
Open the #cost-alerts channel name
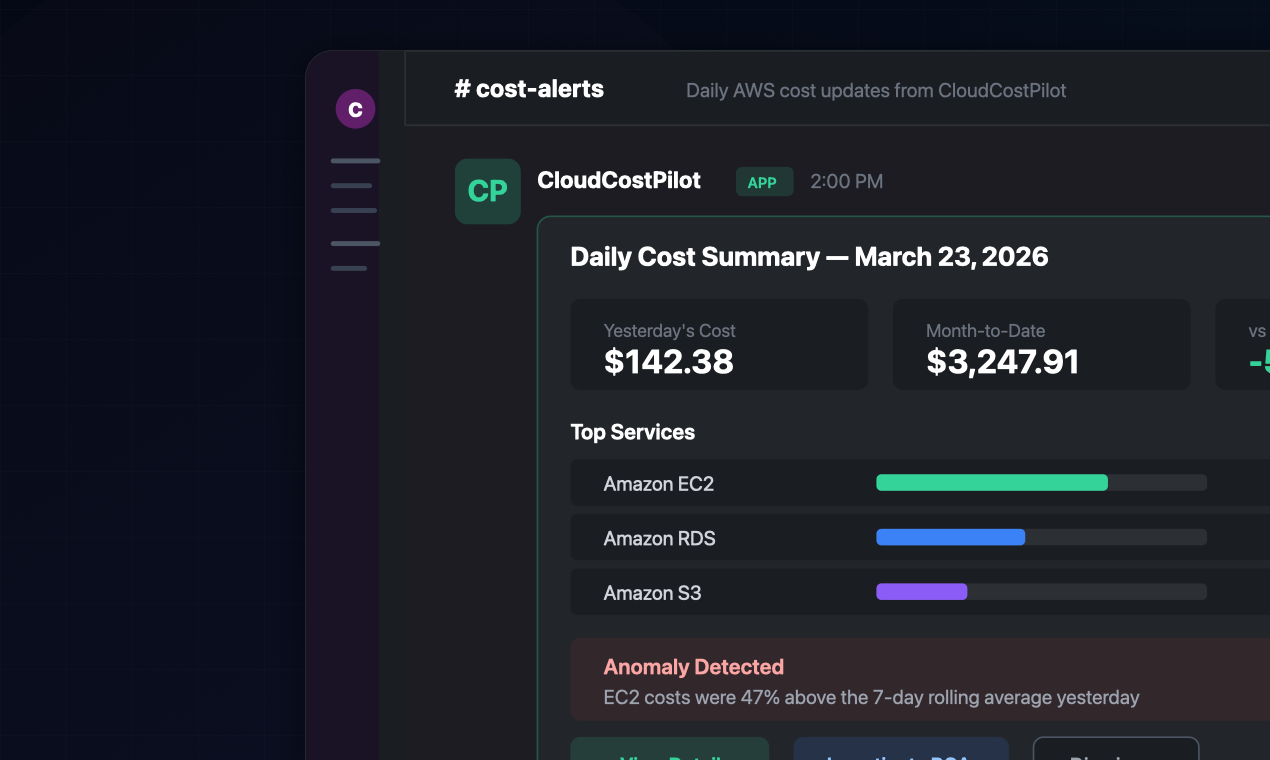click(x=529, y=89)
